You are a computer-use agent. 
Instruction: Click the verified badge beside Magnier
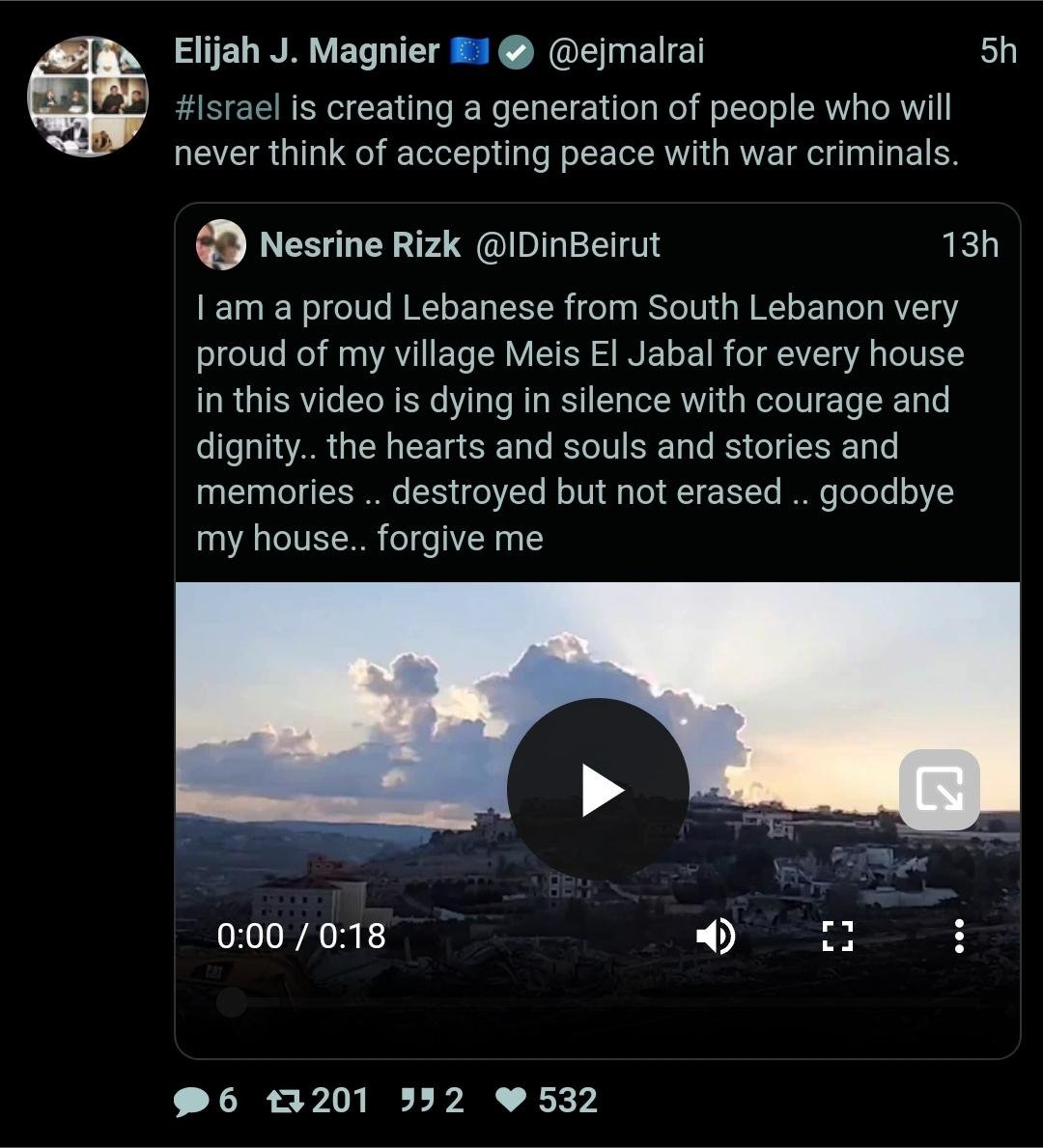(x=517, y=53)
